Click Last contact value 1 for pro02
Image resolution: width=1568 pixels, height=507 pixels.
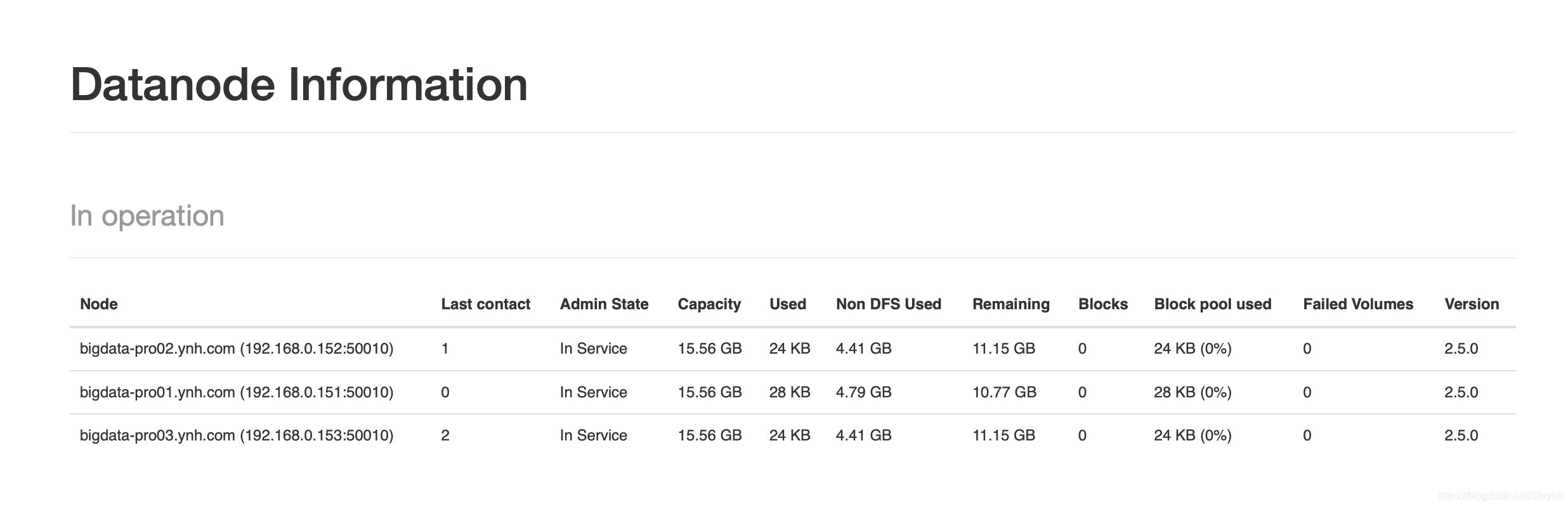click(x=445, y=349)
